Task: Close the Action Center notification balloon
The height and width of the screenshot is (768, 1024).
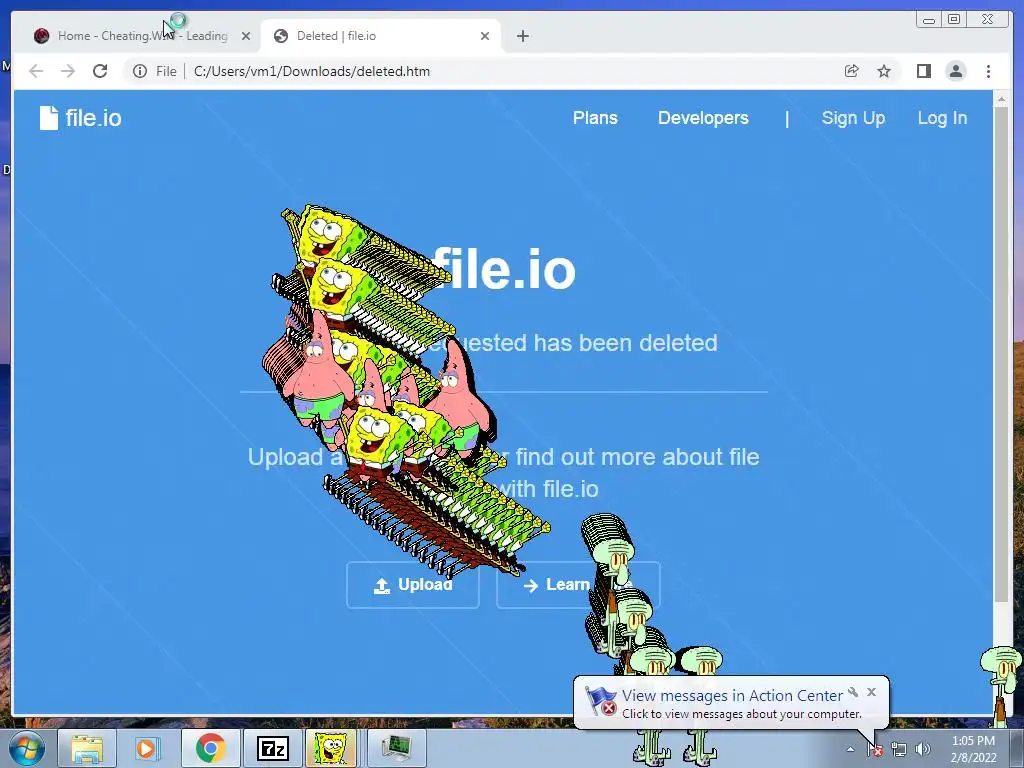Action: (x=871, y=692)
